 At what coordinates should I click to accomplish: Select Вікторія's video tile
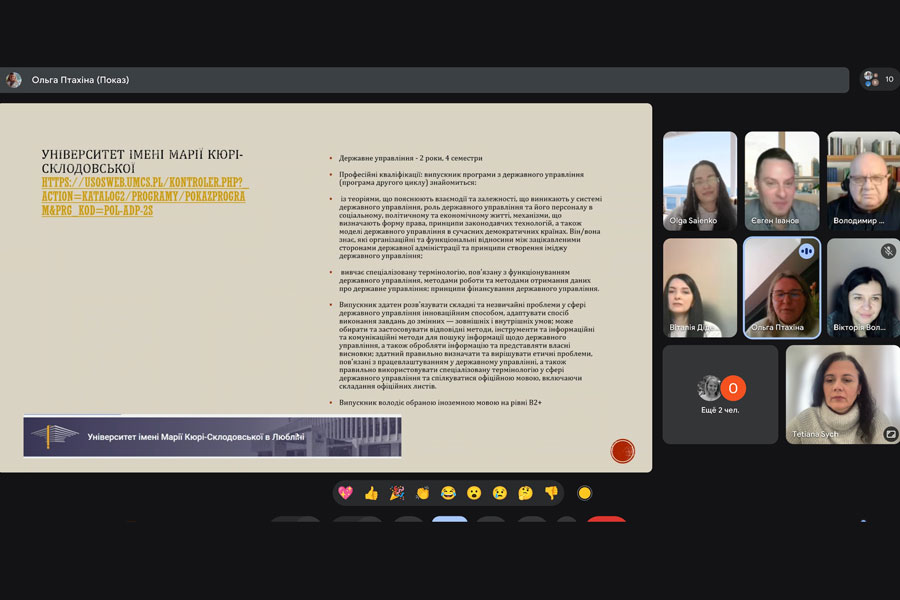tap(863, 288)
